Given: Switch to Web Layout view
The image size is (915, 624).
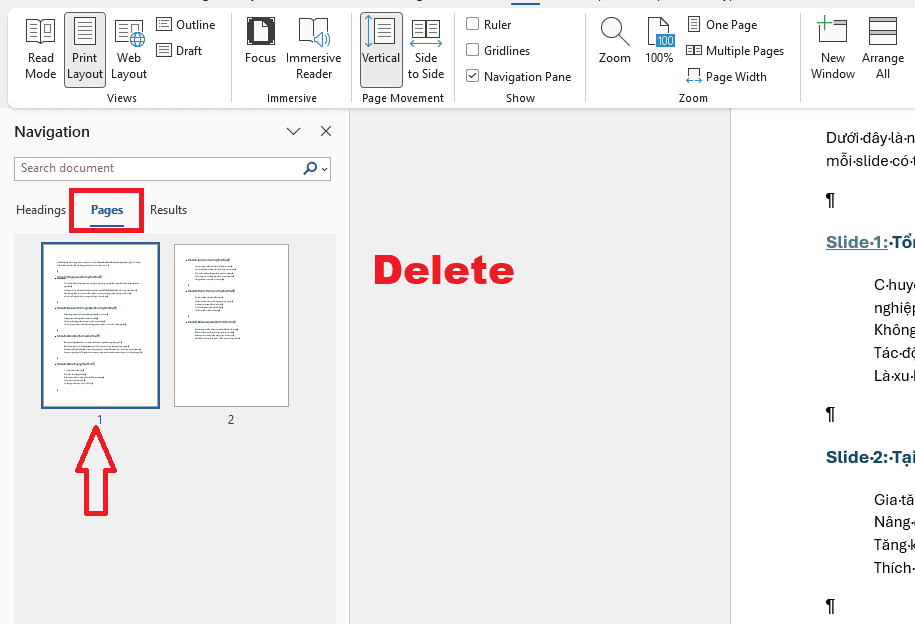Looking at the screenshot, I should 129,50.
